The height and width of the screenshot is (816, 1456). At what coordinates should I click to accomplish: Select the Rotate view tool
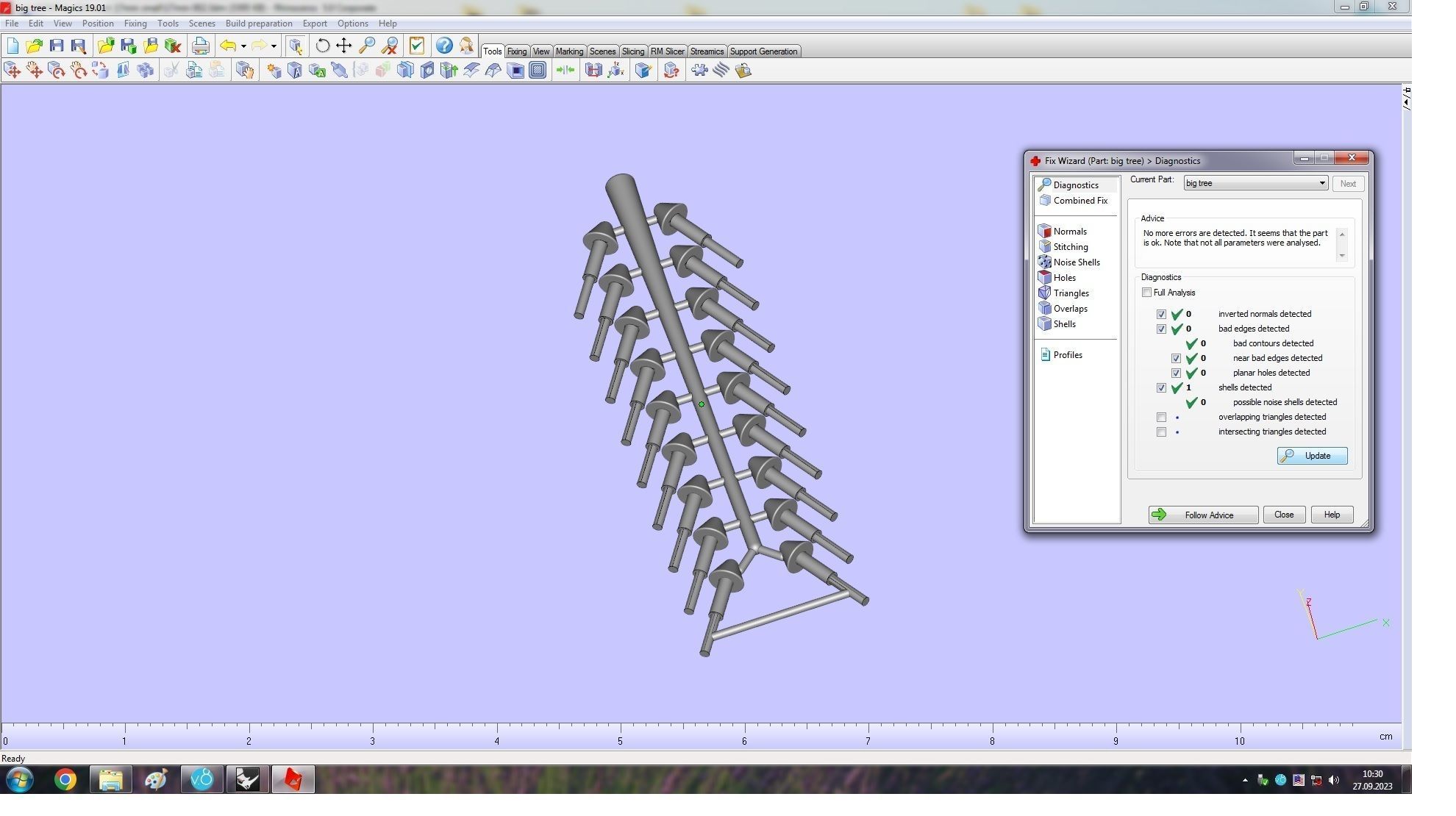(x=322, y=46)
